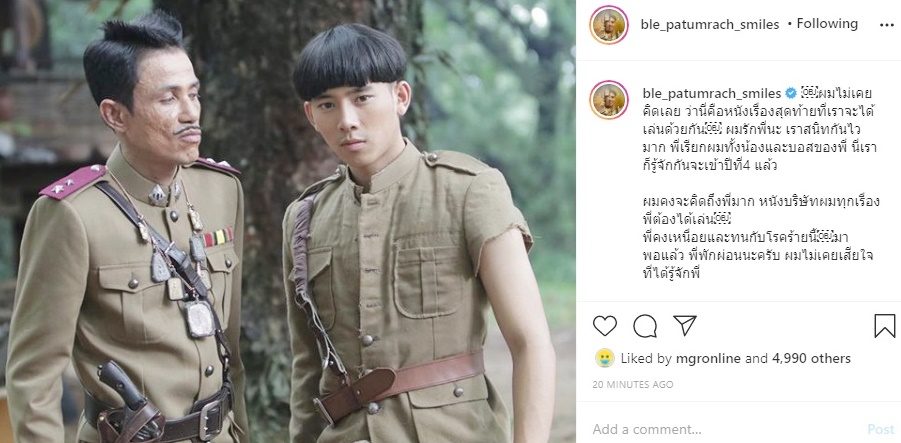Click the Liked by text
901x443 pixels.
[x=646, y=359]
